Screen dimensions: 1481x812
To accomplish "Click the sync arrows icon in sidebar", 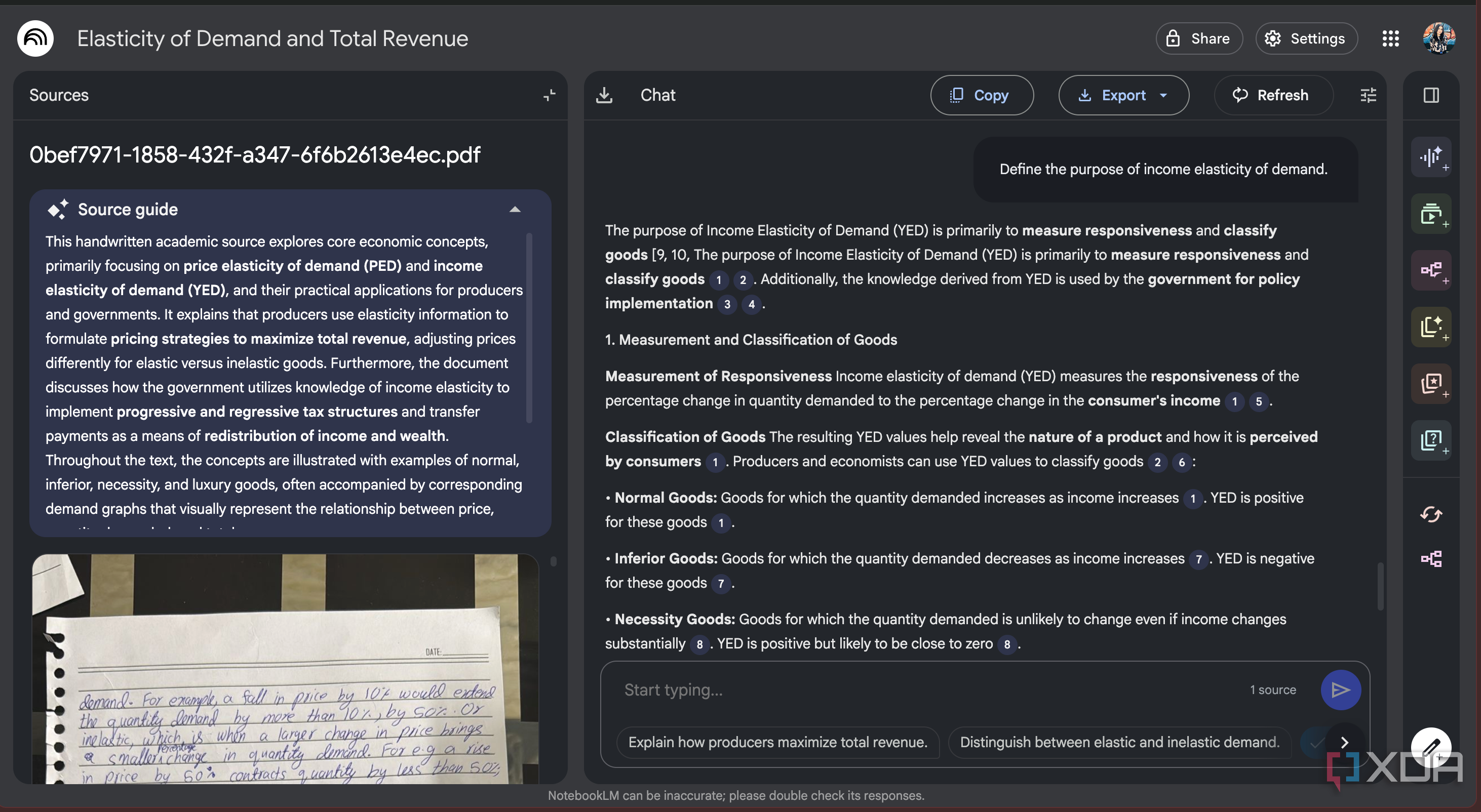I will tap(1431, 514).
